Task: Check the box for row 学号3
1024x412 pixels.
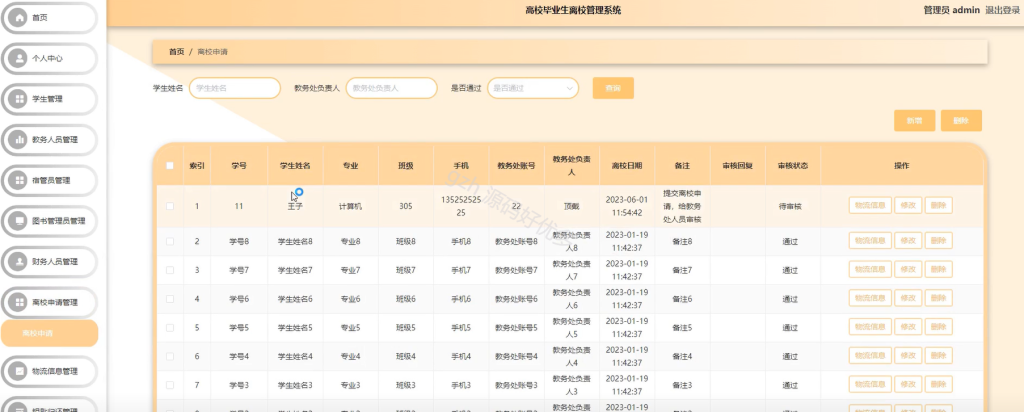Action: 170,385
